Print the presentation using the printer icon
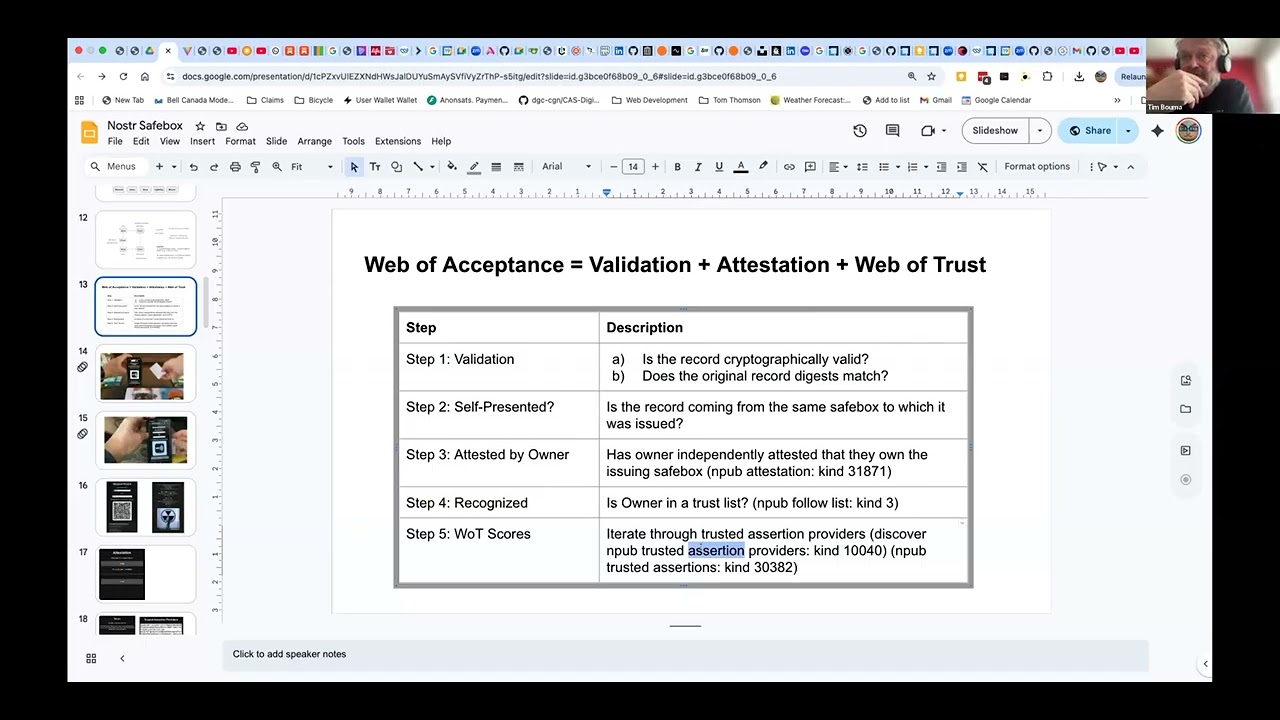 (235, 167)
